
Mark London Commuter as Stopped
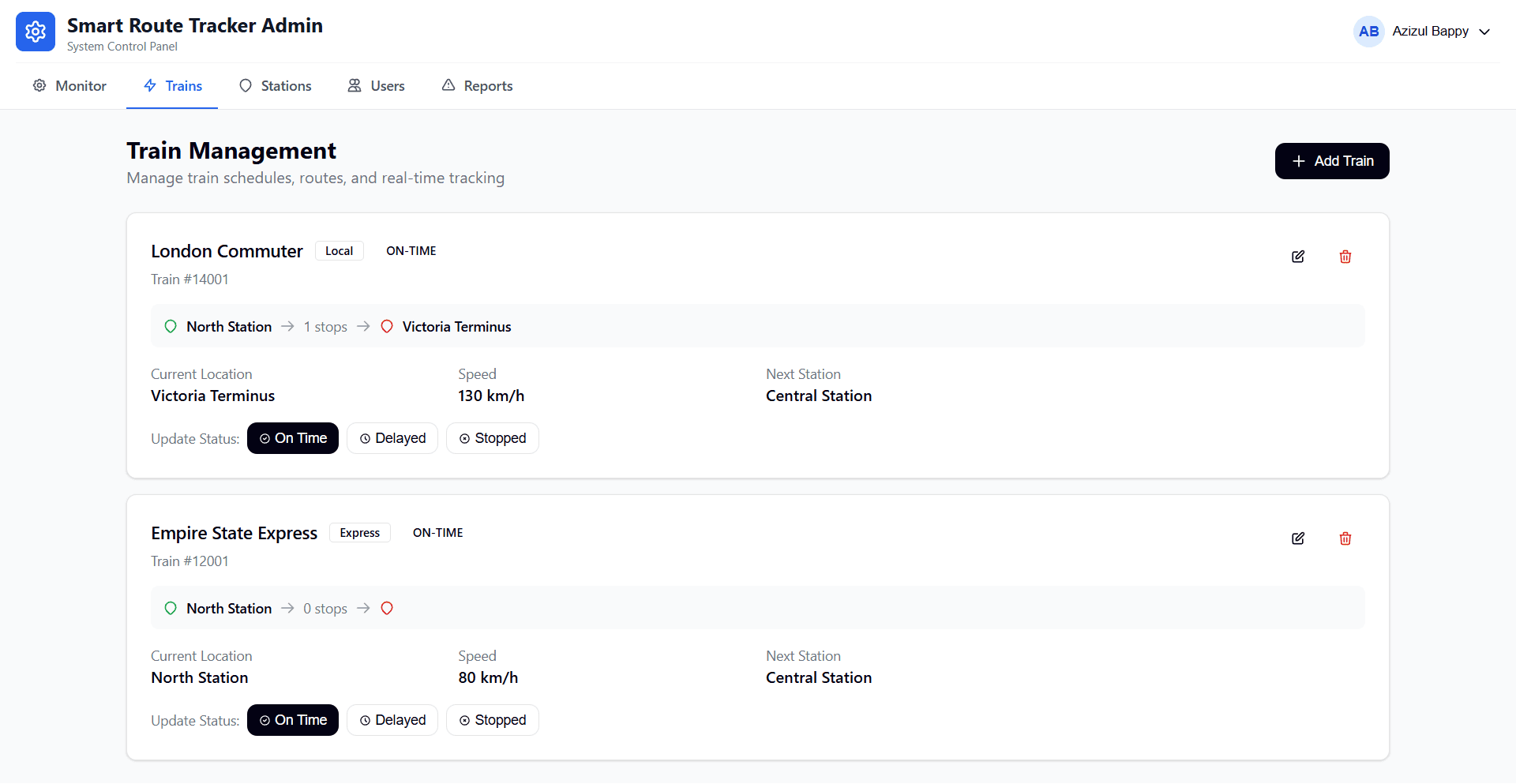coord(493,438)
